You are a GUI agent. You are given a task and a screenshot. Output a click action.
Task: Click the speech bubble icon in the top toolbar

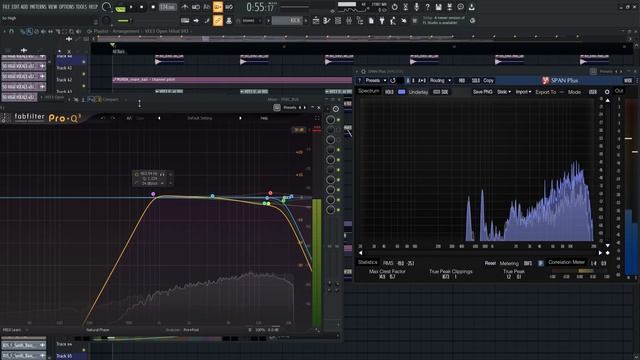(460, 7)
